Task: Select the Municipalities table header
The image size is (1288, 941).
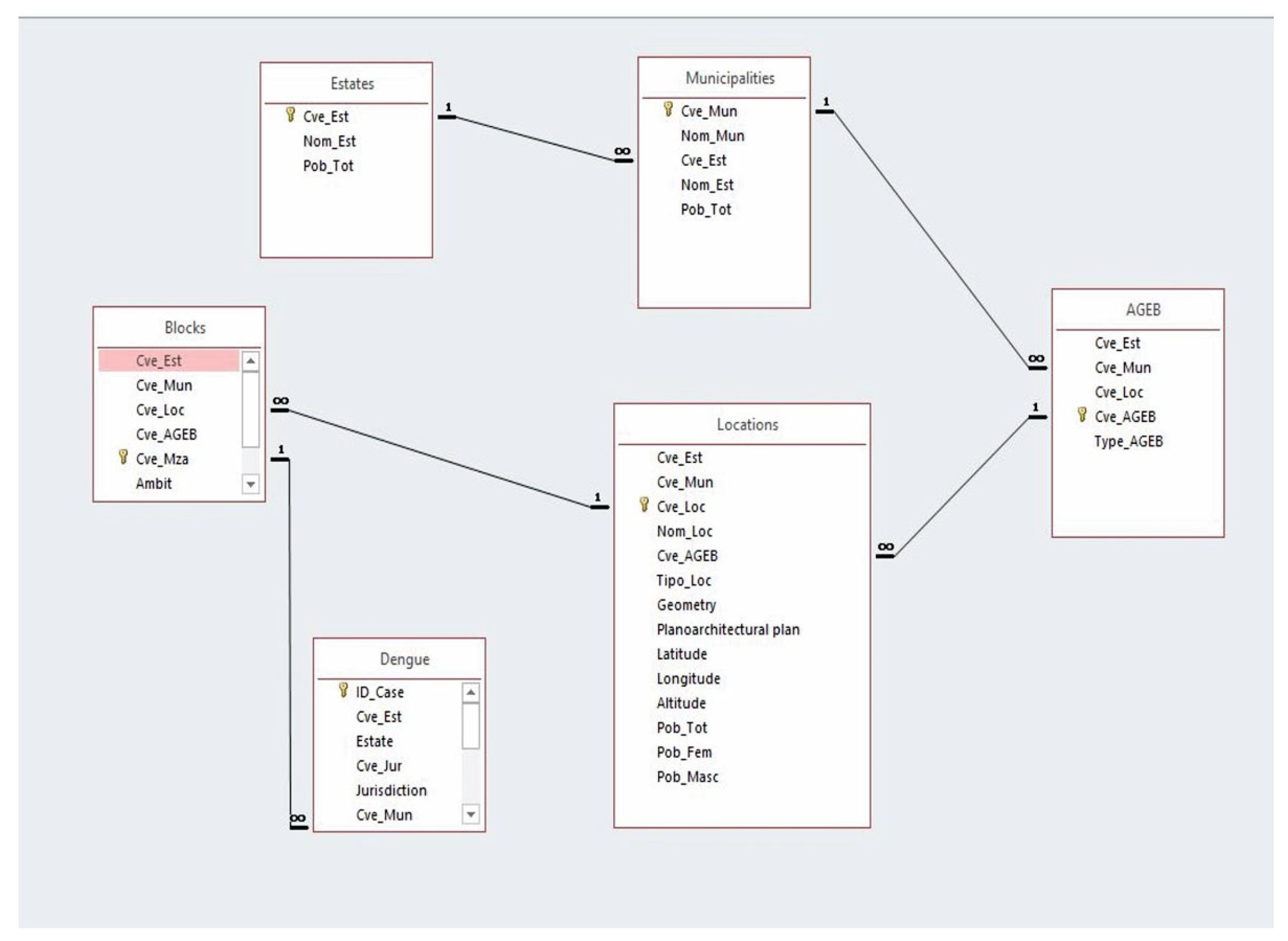Action: 729,78
